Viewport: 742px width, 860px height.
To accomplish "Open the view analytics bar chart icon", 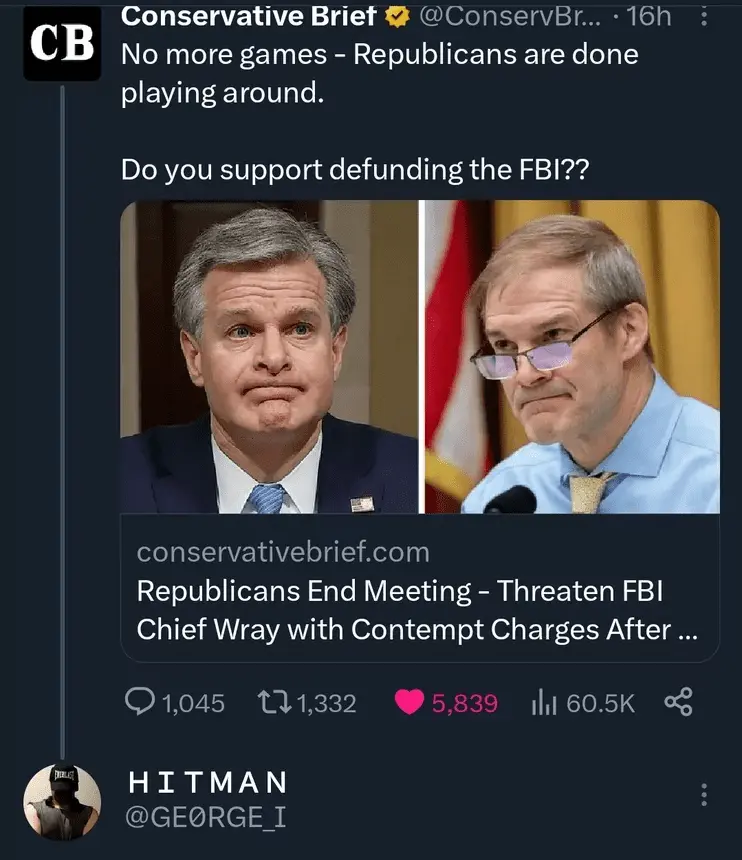I will coord(545,703).
